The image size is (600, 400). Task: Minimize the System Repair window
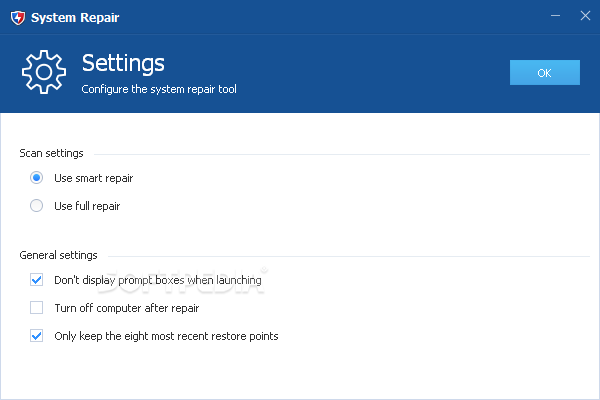(555, 16)
